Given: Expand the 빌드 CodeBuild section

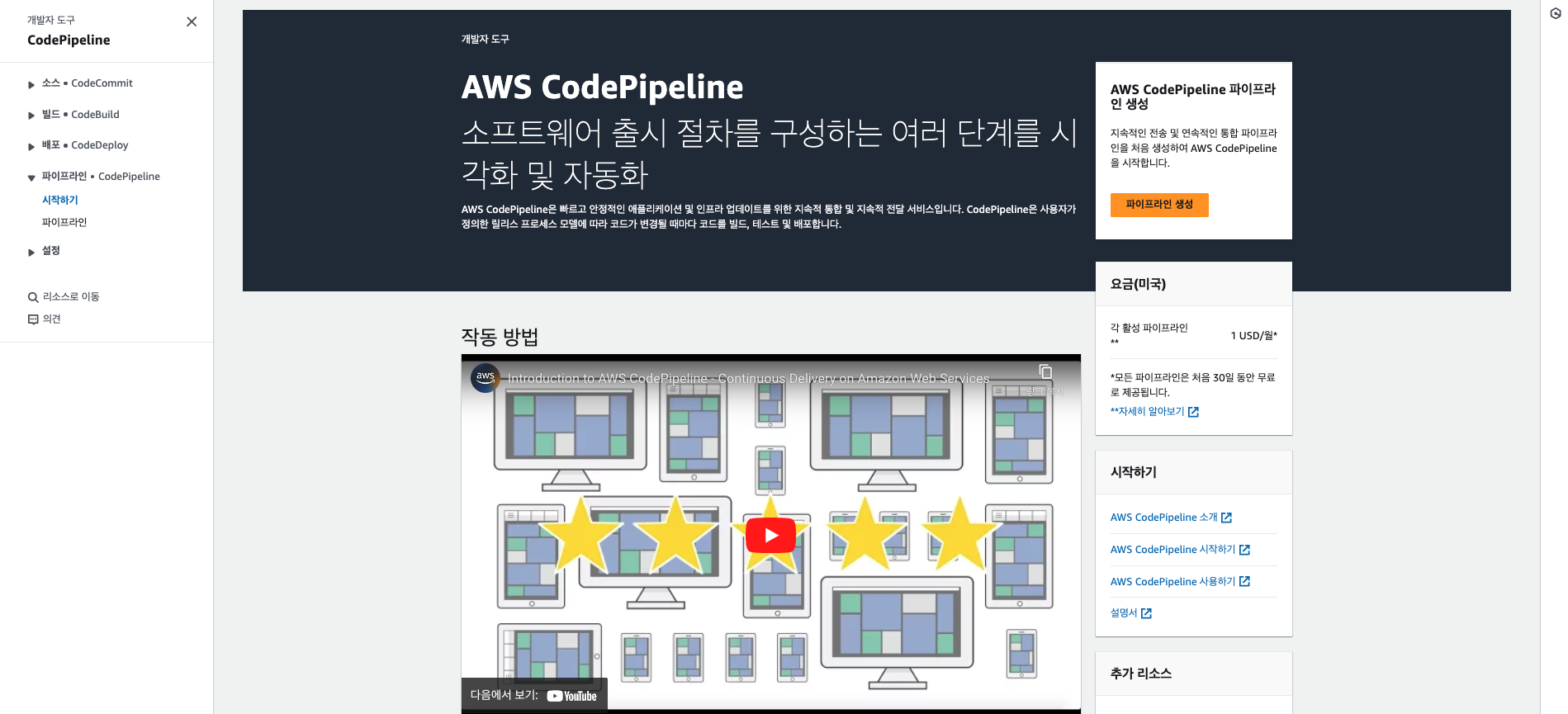Looking at the screenshot, I should tap(31, 116).
